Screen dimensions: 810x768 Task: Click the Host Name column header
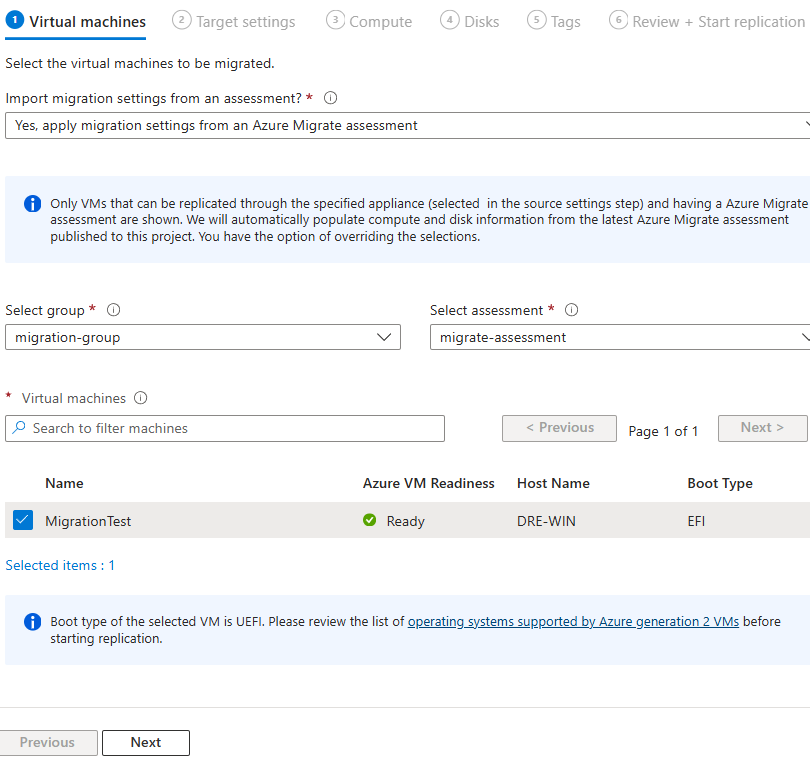[x=553, y=483]
